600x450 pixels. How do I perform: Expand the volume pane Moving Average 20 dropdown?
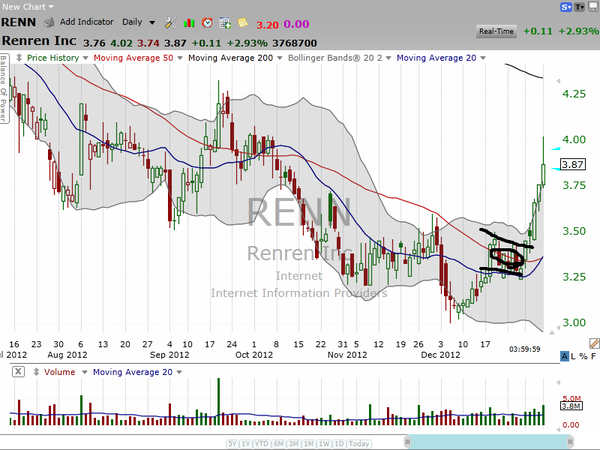(179, 372)
